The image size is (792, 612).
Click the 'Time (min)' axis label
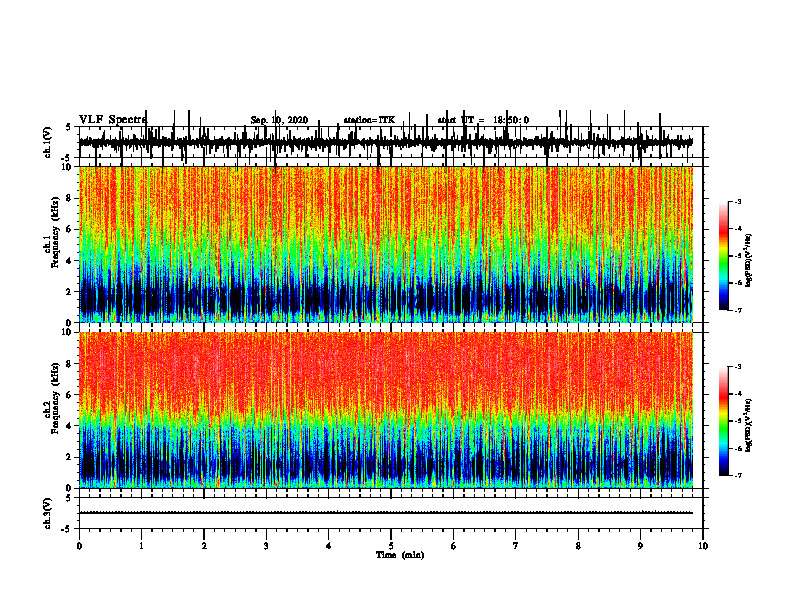[x=400, y=555]
